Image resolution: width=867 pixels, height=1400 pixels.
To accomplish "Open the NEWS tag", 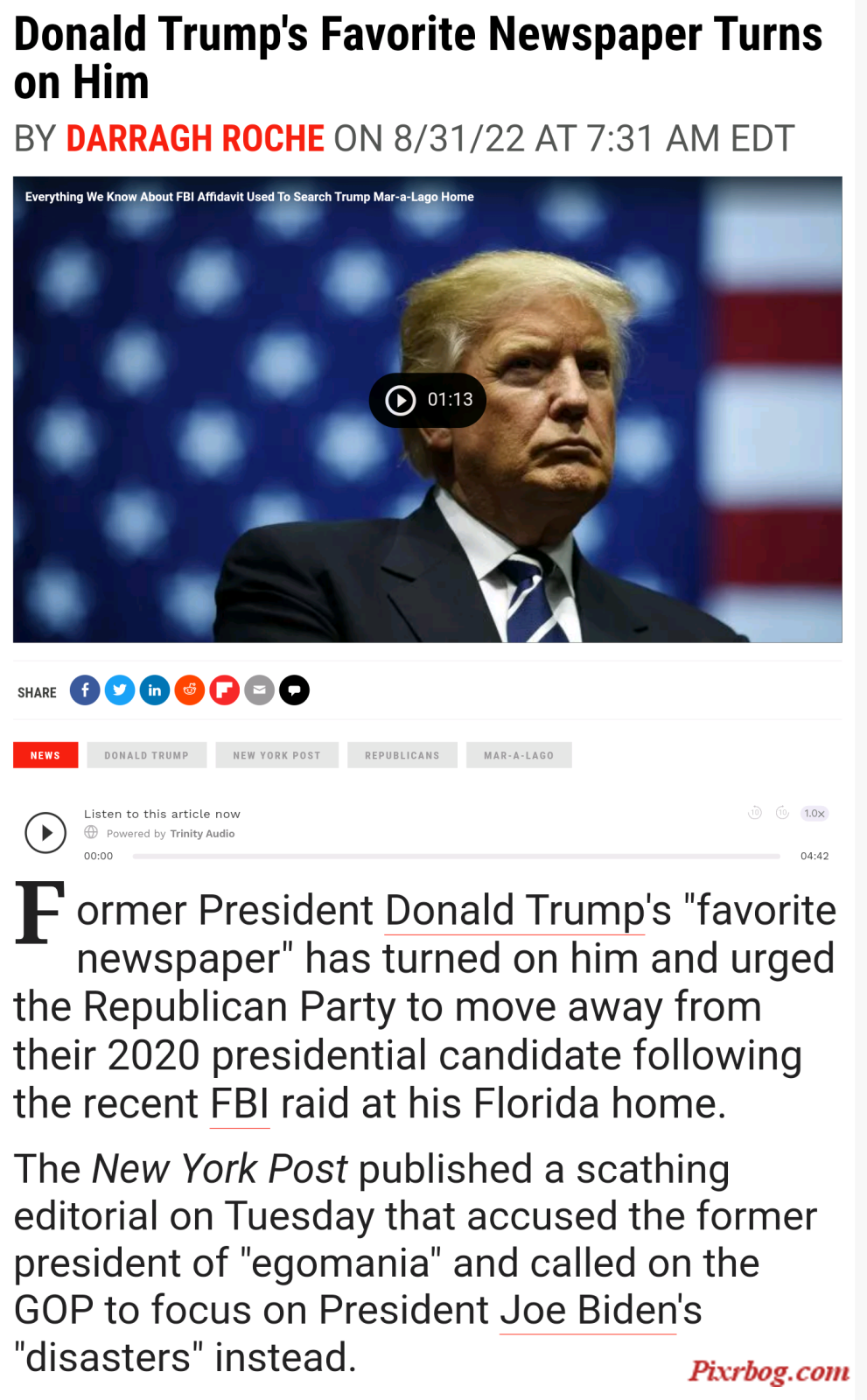I will [x=45, y=755].
